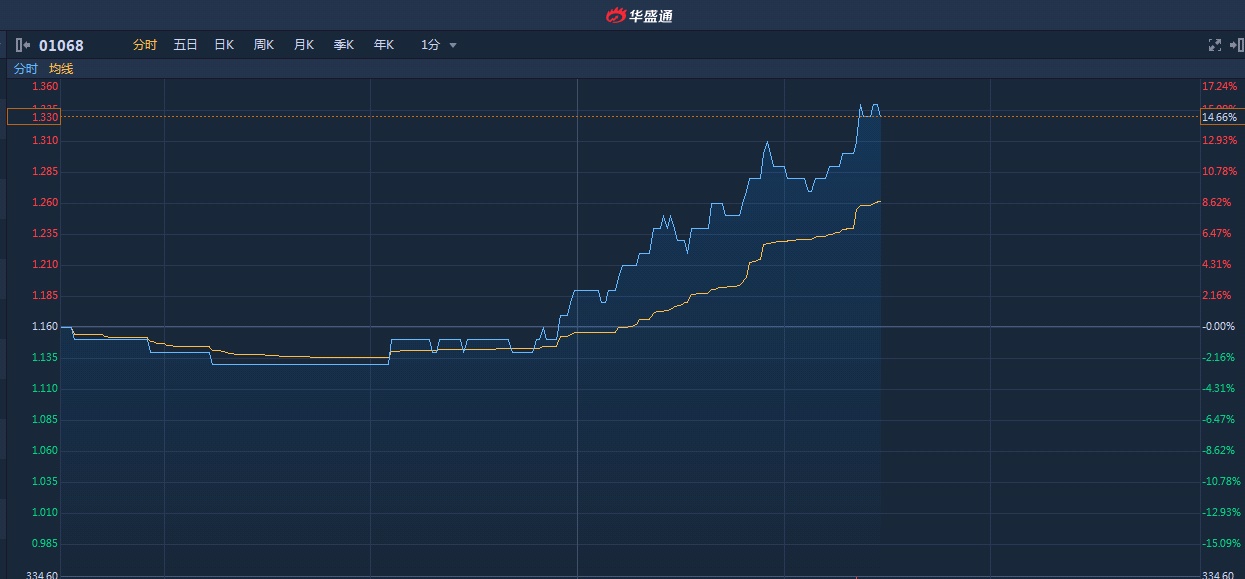The height and width of the screenshot is (579, 1245).
Task: Click the 0.985 green price label
Action: [x=45, y=544]
